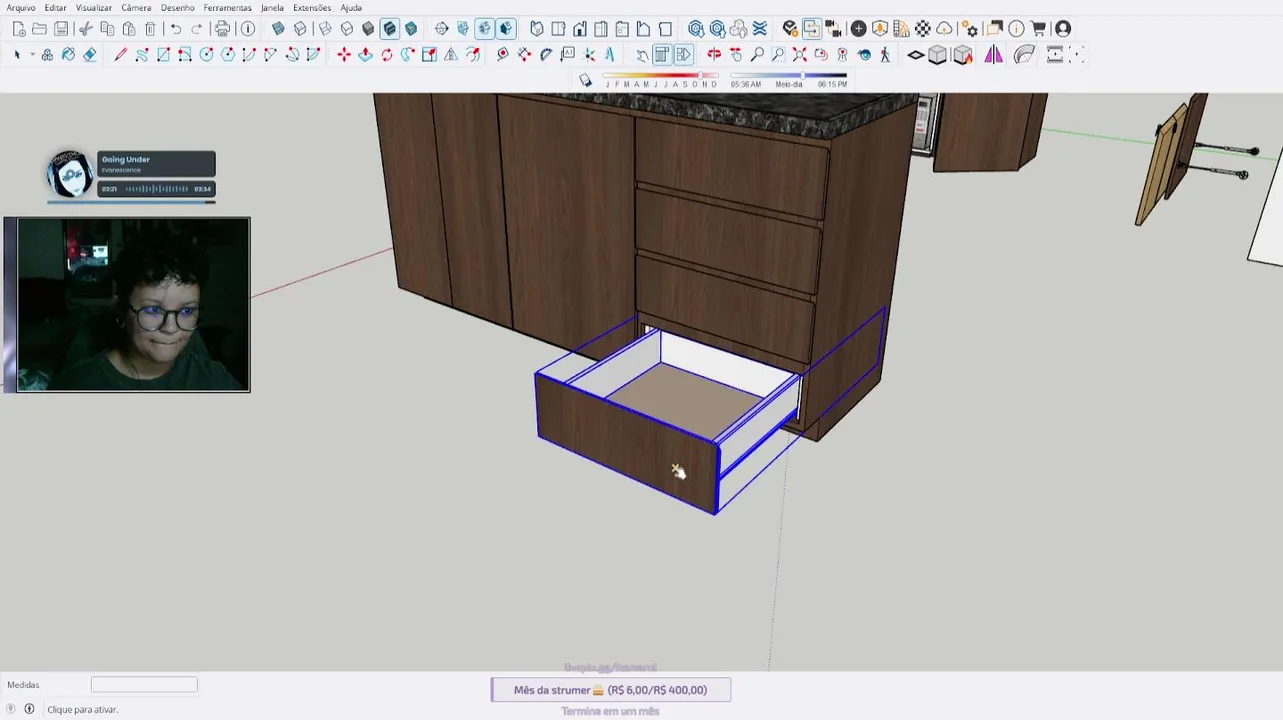Switch to Iso view
The height and width of the screenshot is (720, 1283).
537,29
